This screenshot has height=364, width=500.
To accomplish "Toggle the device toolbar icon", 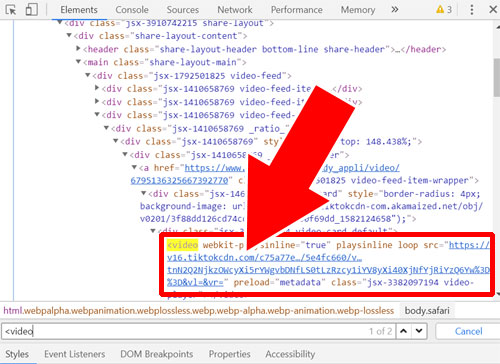I will [31, 10].
